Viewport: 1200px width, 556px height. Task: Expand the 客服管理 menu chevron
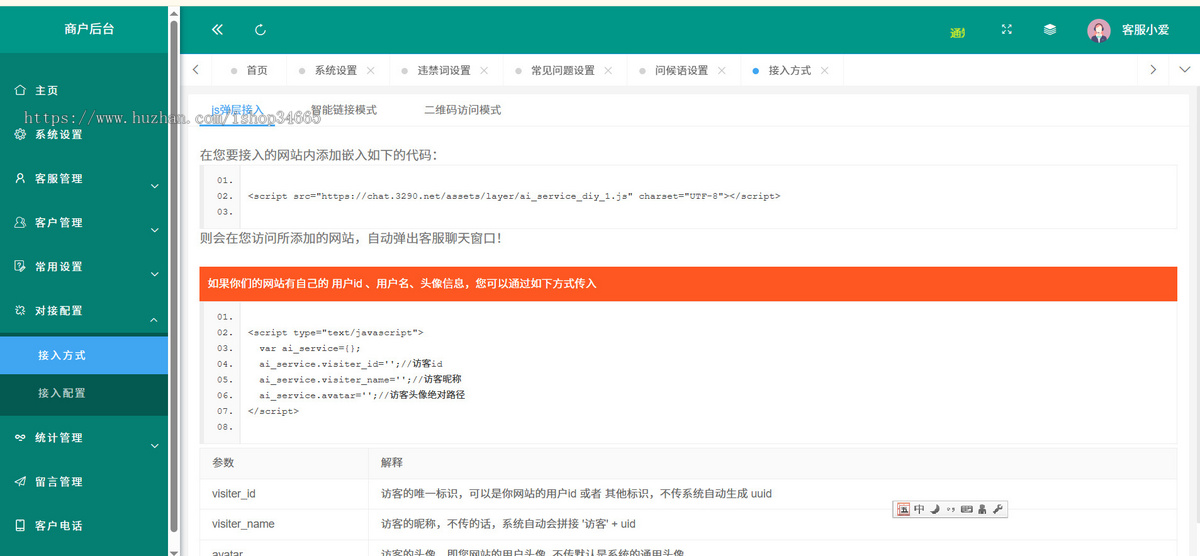(154, 186)
